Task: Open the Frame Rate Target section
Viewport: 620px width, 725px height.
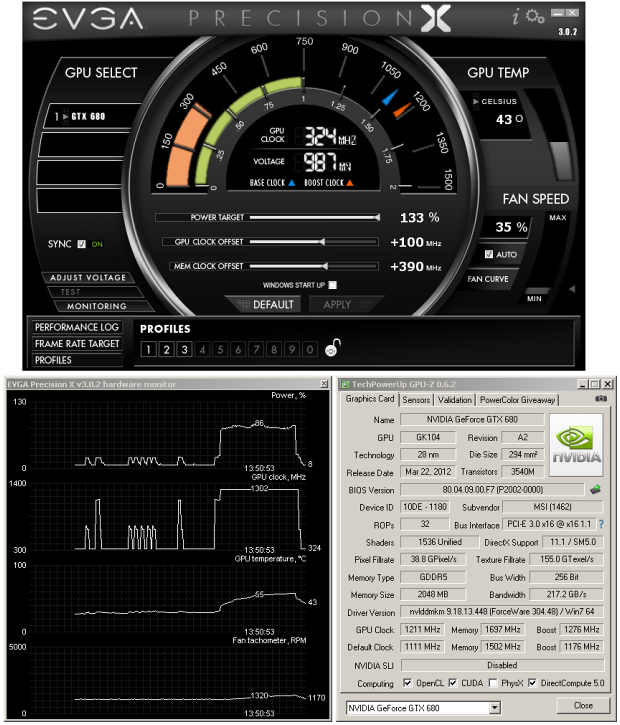Action: 77,344
